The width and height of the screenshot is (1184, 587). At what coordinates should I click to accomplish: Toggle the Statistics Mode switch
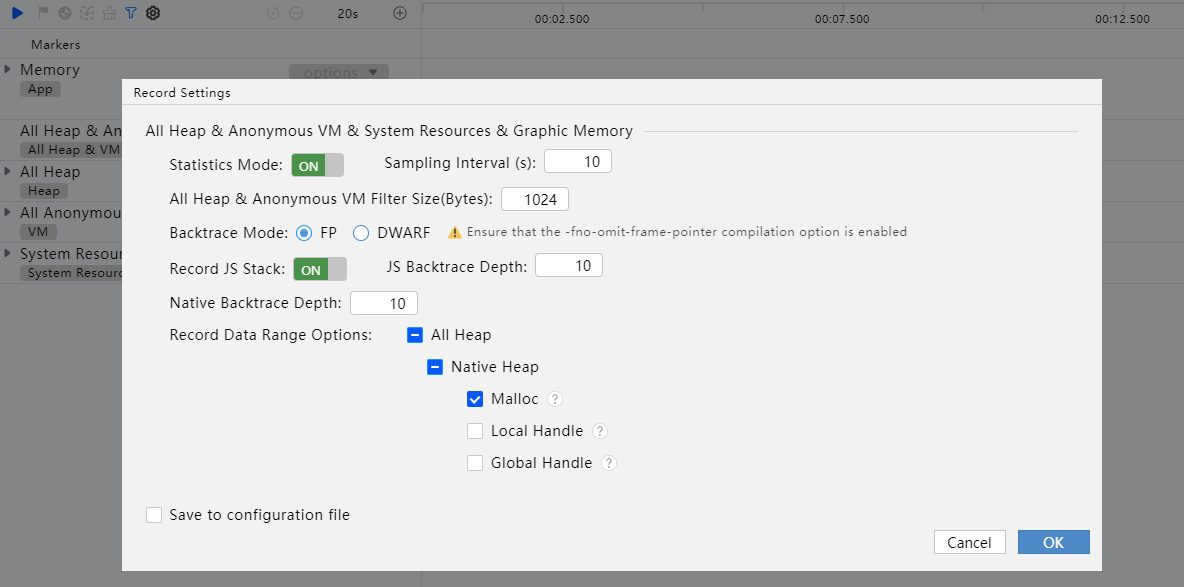pos(317,165)
